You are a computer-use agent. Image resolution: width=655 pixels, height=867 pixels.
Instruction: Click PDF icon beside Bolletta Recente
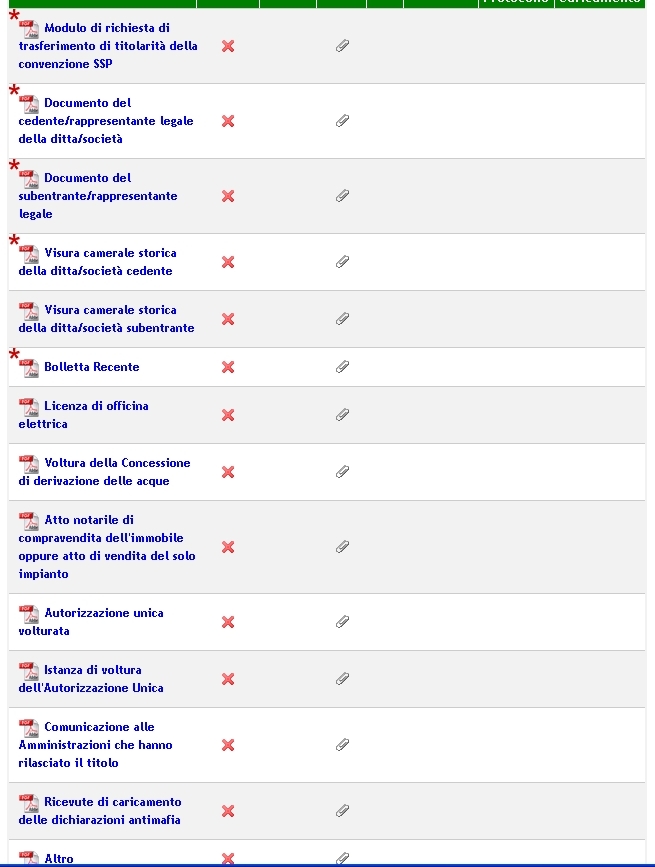point(29,368)
